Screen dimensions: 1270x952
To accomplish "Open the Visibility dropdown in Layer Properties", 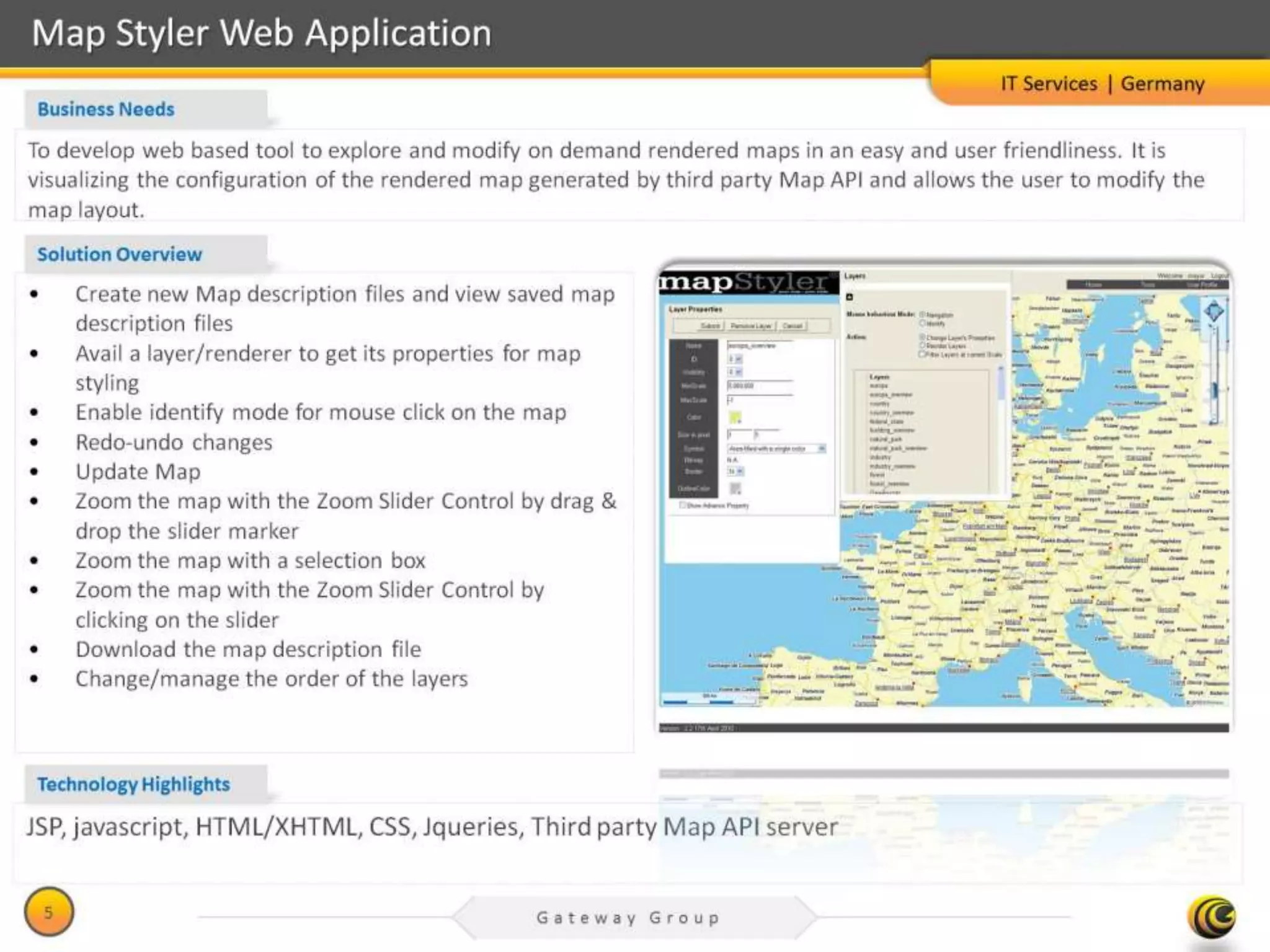I will tap(735, 372).
